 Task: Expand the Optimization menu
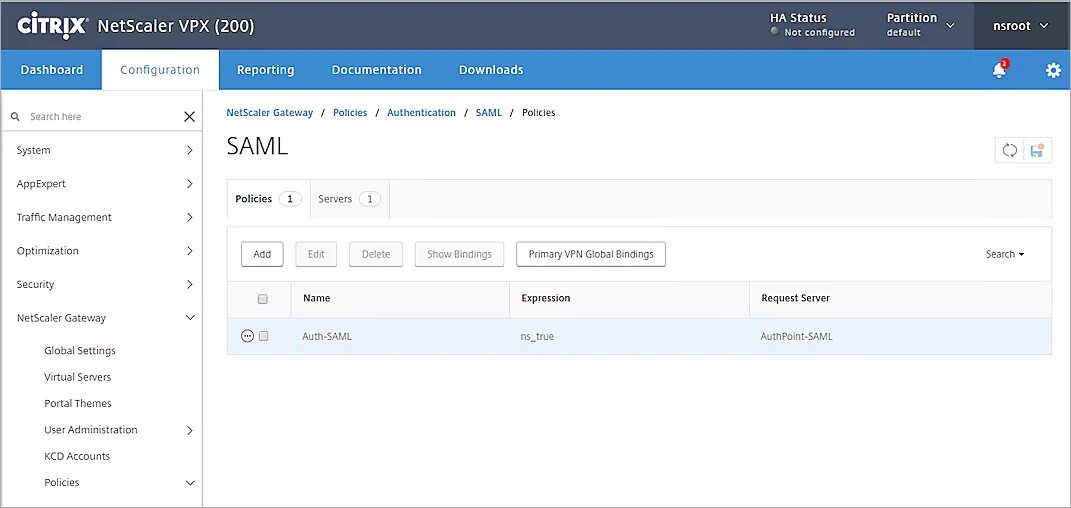coord(101,251)
